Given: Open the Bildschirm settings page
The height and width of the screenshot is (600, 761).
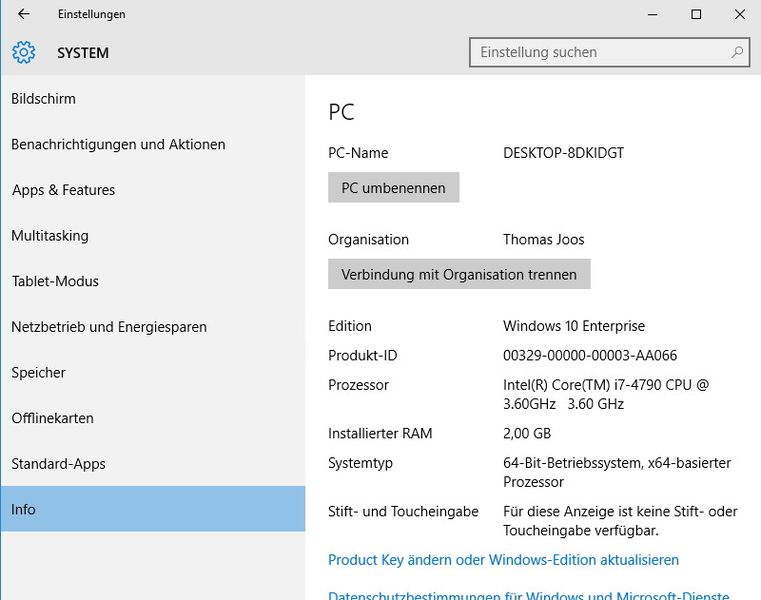Looking at the screenshot, I should [x=44, y=99].
